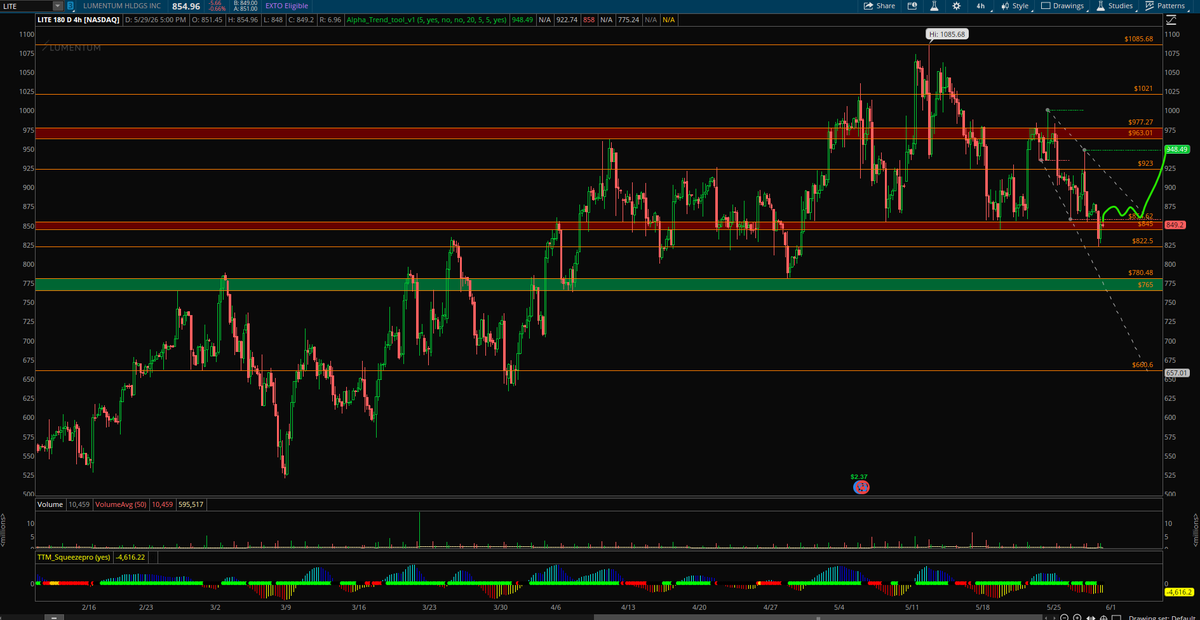Viewport: 1200px width, 620px height.
Task: Click the zoom in magnifier icon
Action: point(1077,617)
